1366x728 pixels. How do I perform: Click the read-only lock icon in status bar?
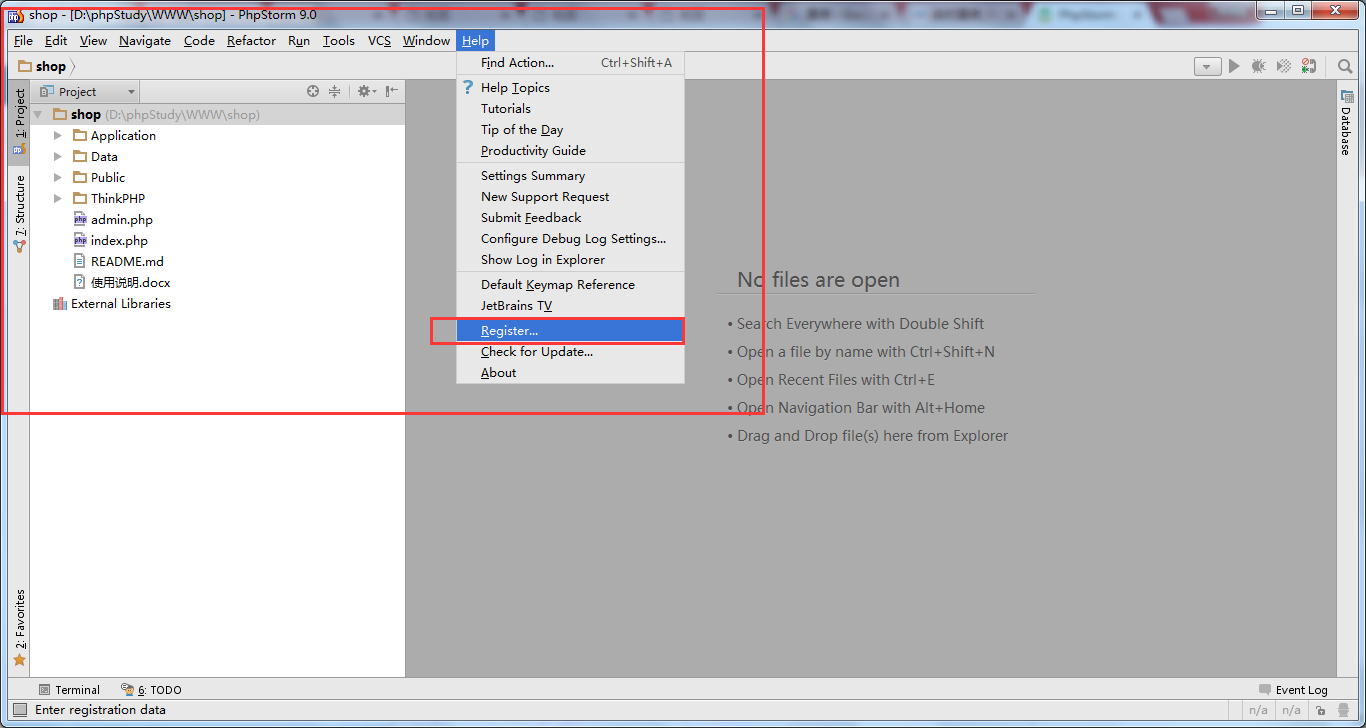(1321, 710)
